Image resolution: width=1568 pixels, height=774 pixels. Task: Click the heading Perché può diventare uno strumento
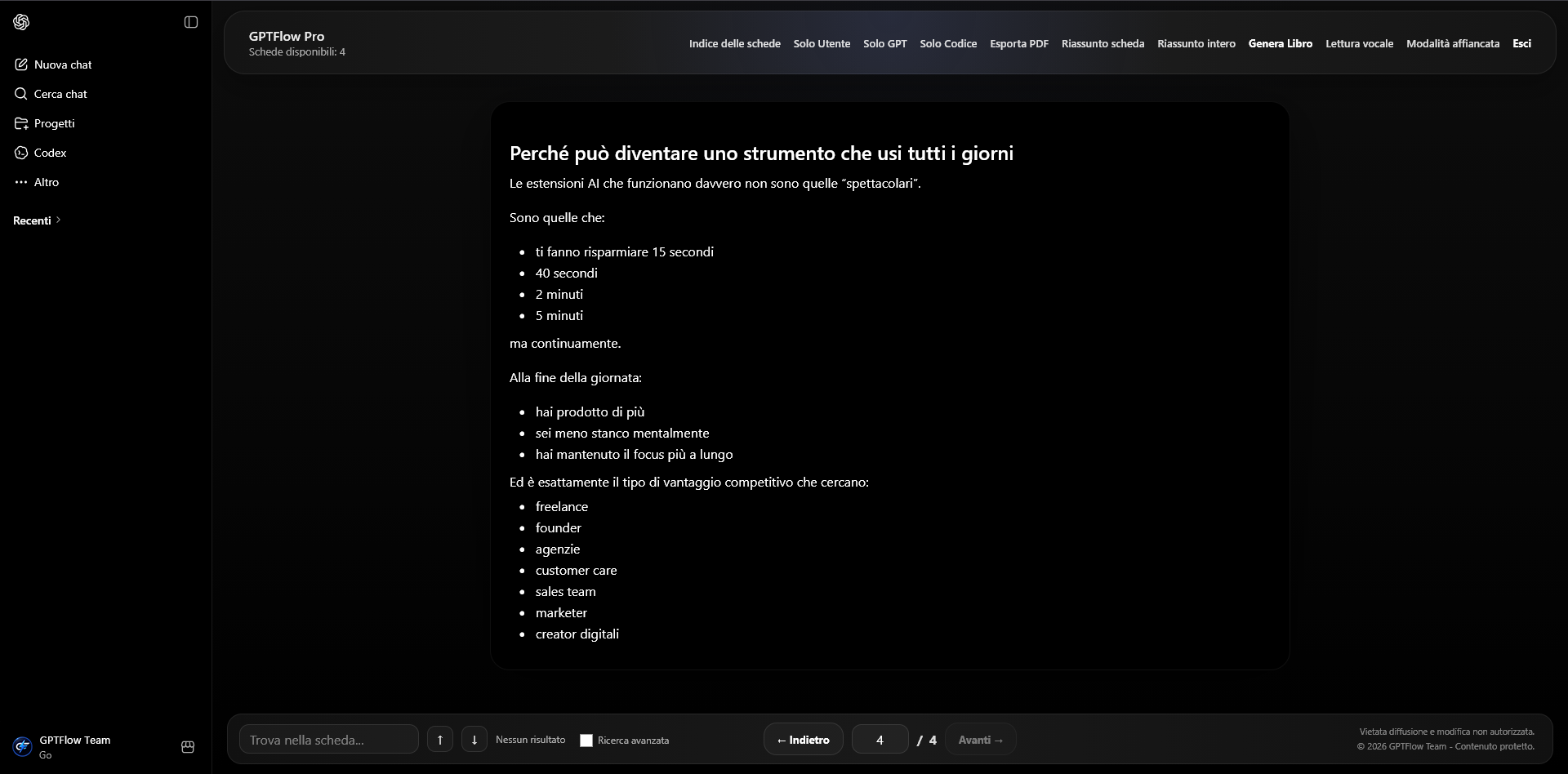(x=761, y=153)
